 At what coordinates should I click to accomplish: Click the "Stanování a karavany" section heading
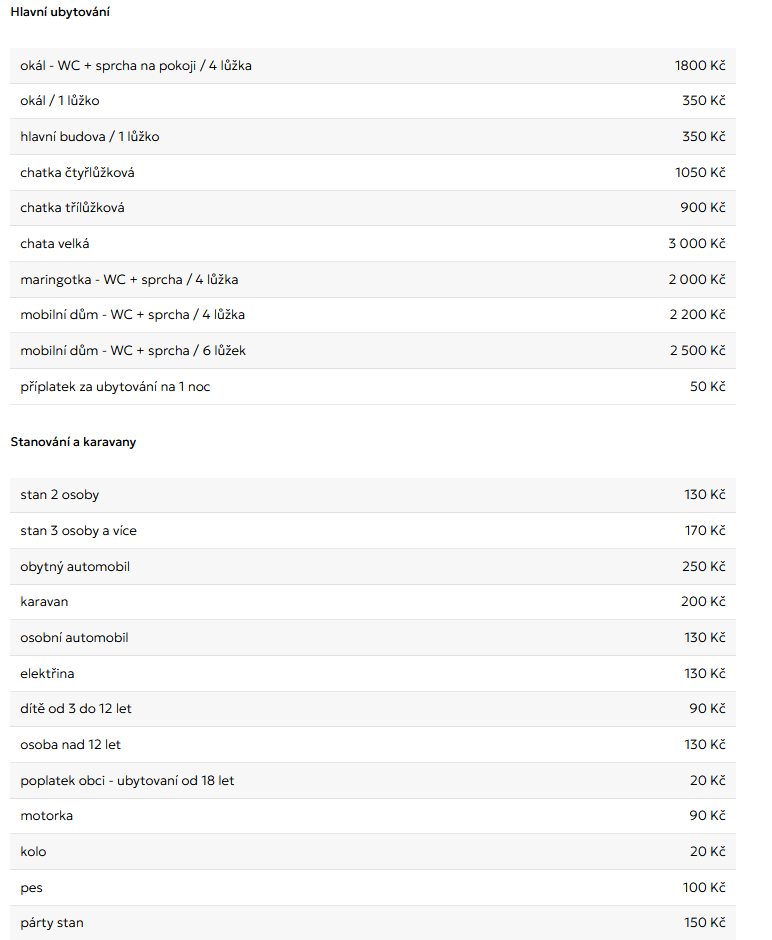pos(73,442)
